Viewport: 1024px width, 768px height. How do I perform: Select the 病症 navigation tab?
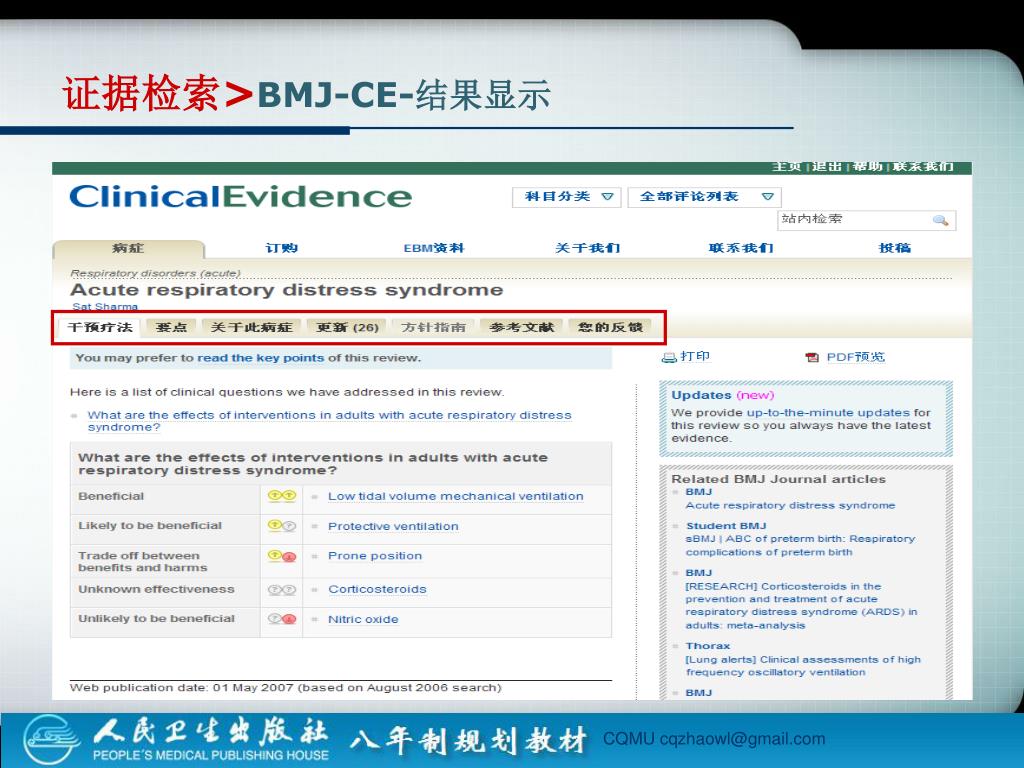coord(128,248)
